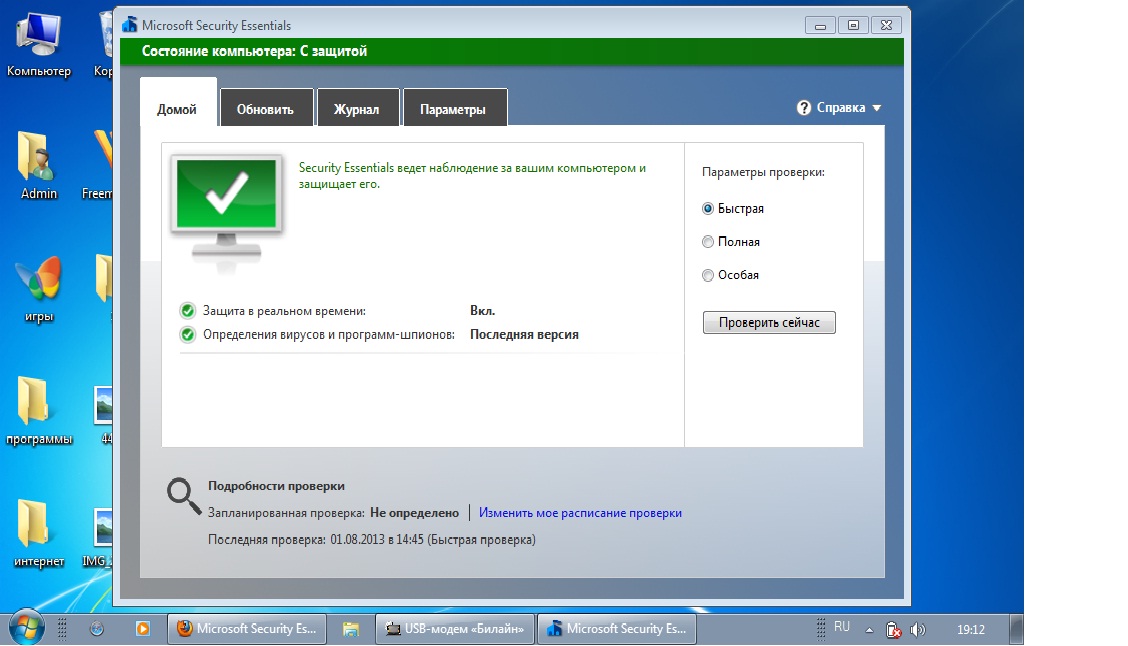Click the Show desktop strip at taskbar end
This screenshot has height=646, width=1128.
[1016, 629]
